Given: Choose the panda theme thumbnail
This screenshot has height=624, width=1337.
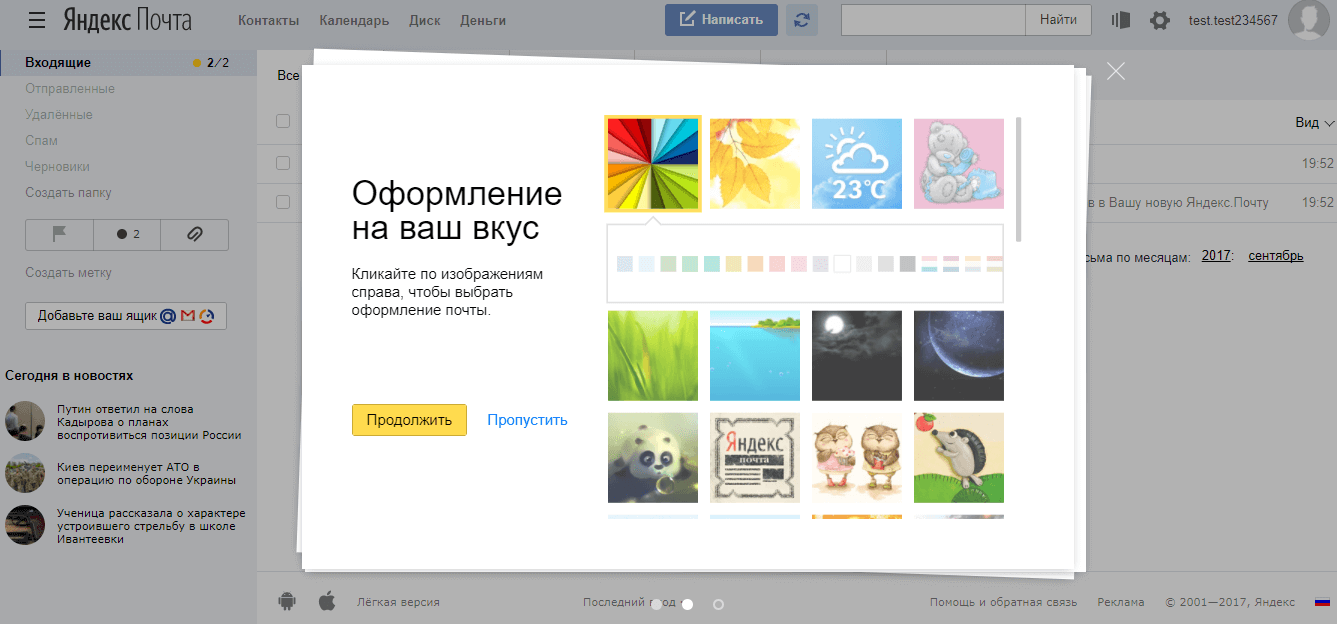Looking at the screenshot, I should pos(653,457).
